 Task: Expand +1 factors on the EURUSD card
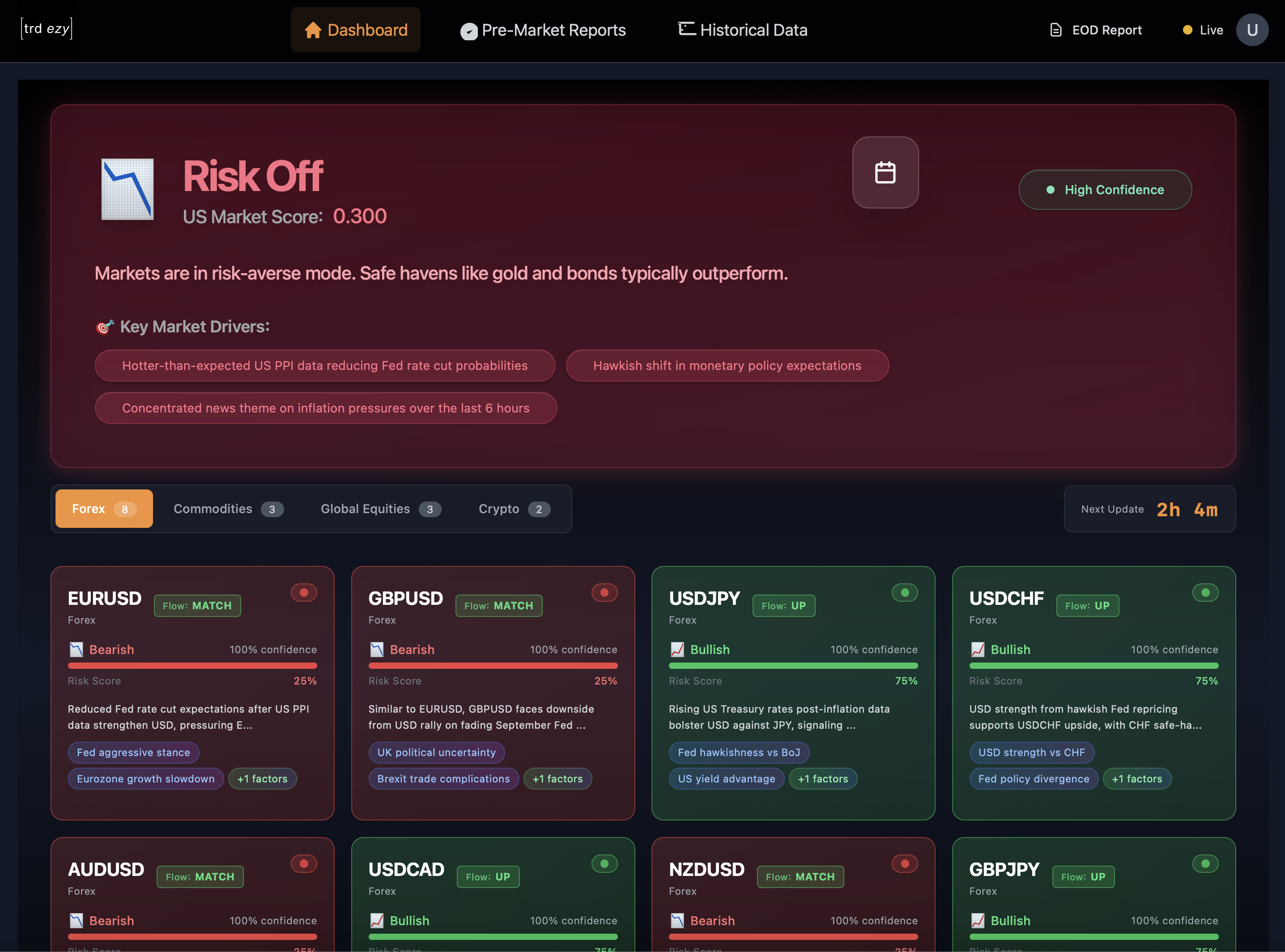point(262,778)
